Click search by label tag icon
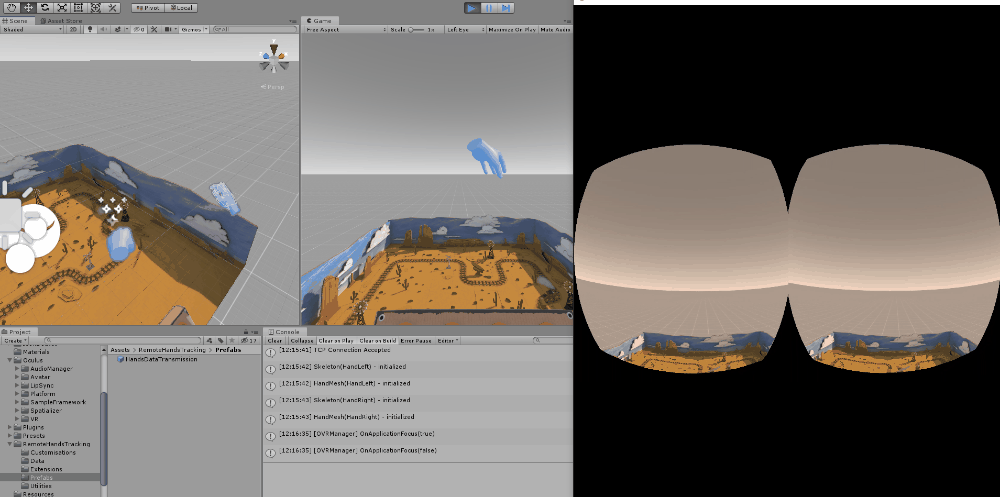The width and height of the screenshot is (1000, 497). pyautogui.click(x=221, y=341)
